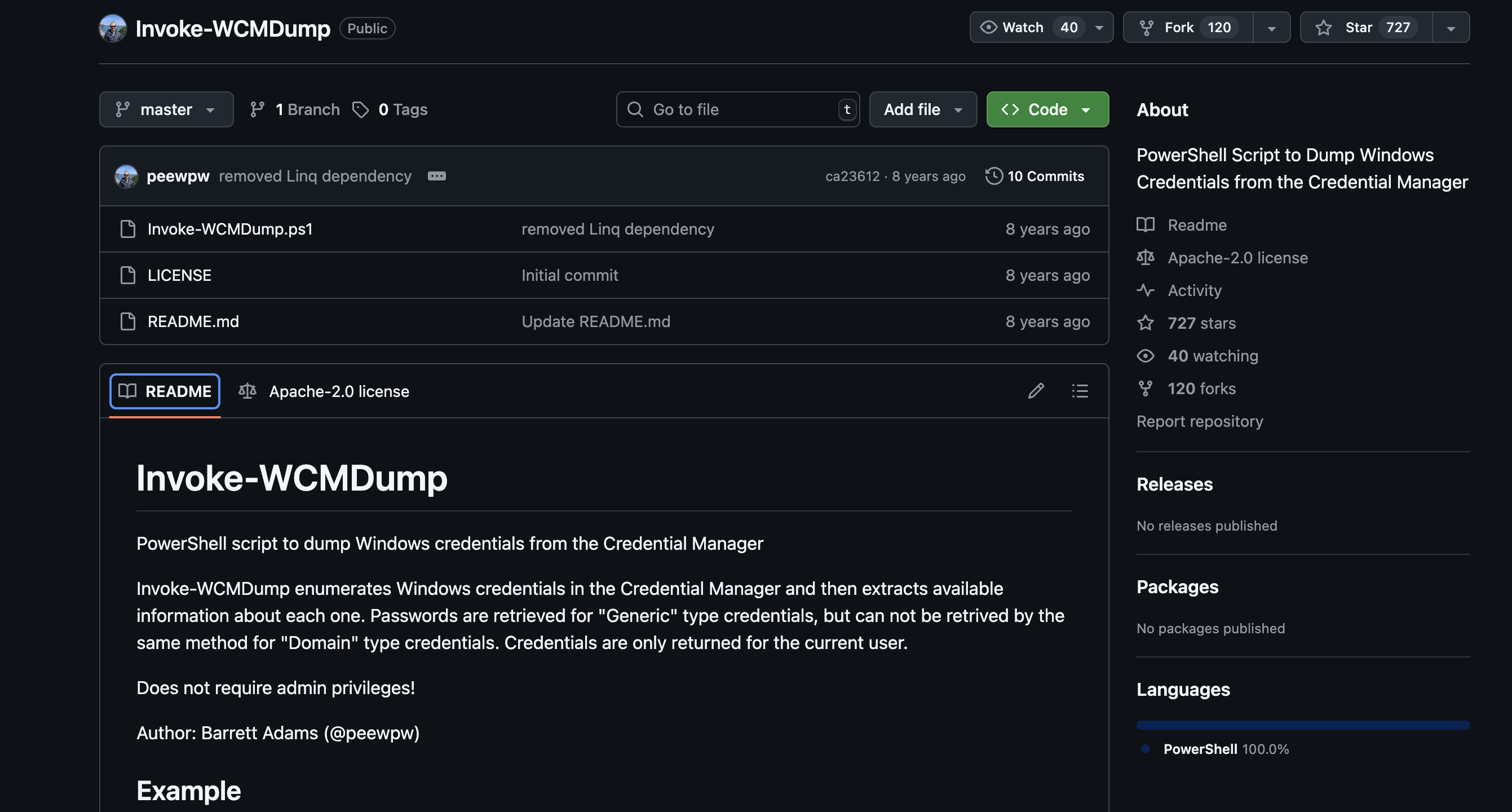Click the PowerShell language color dot
The height and width of the screenshot is (812, 1512).
[1145, 749]
